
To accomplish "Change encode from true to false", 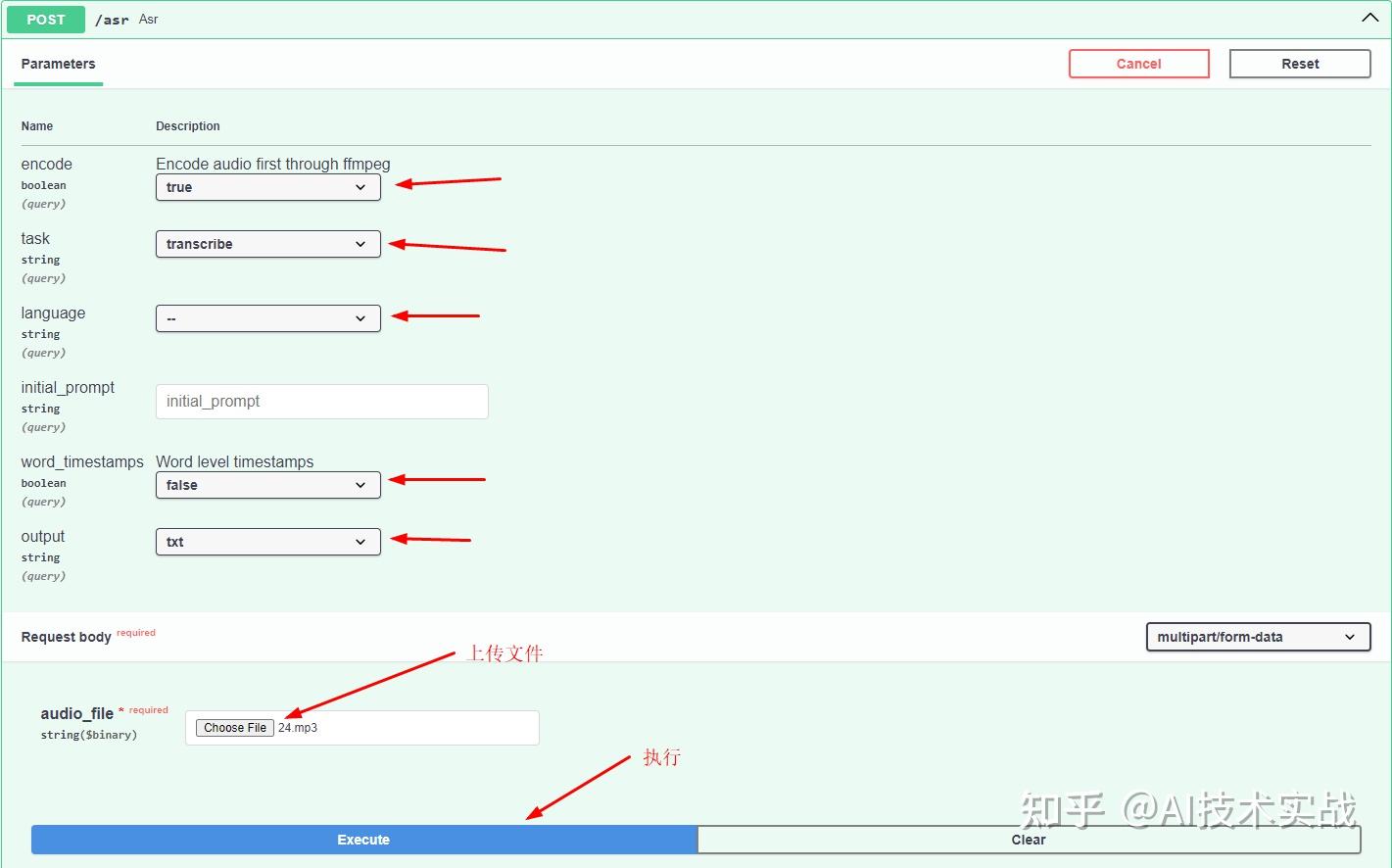I will click(267, 187).
